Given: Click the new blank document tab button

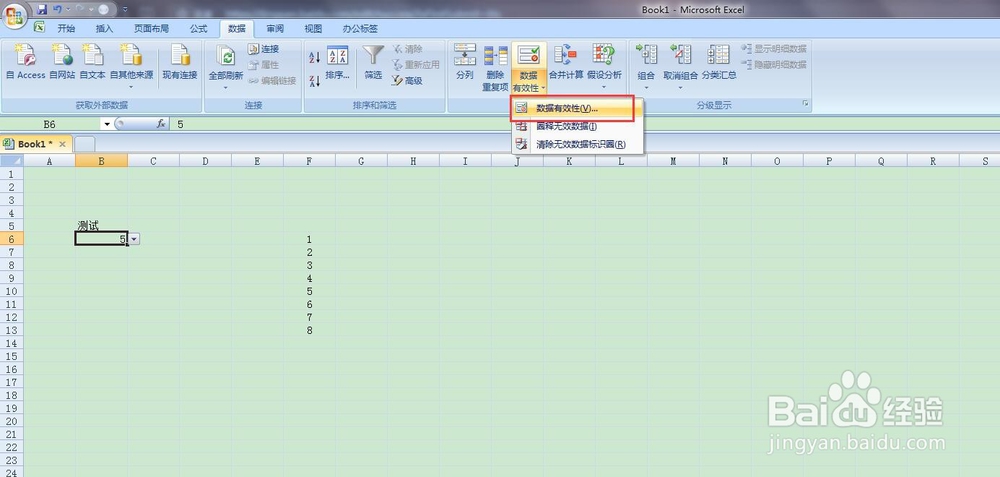Looking at the screenshot, I should (85, 144).
